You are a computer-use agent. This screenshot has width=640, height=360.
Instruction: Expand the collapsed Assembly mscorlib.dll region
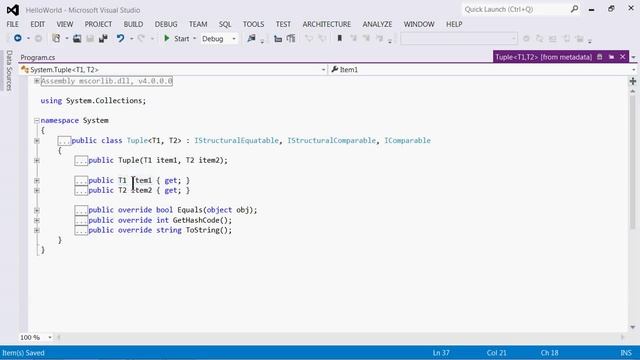pyautogui.click(x=37, y=81)
